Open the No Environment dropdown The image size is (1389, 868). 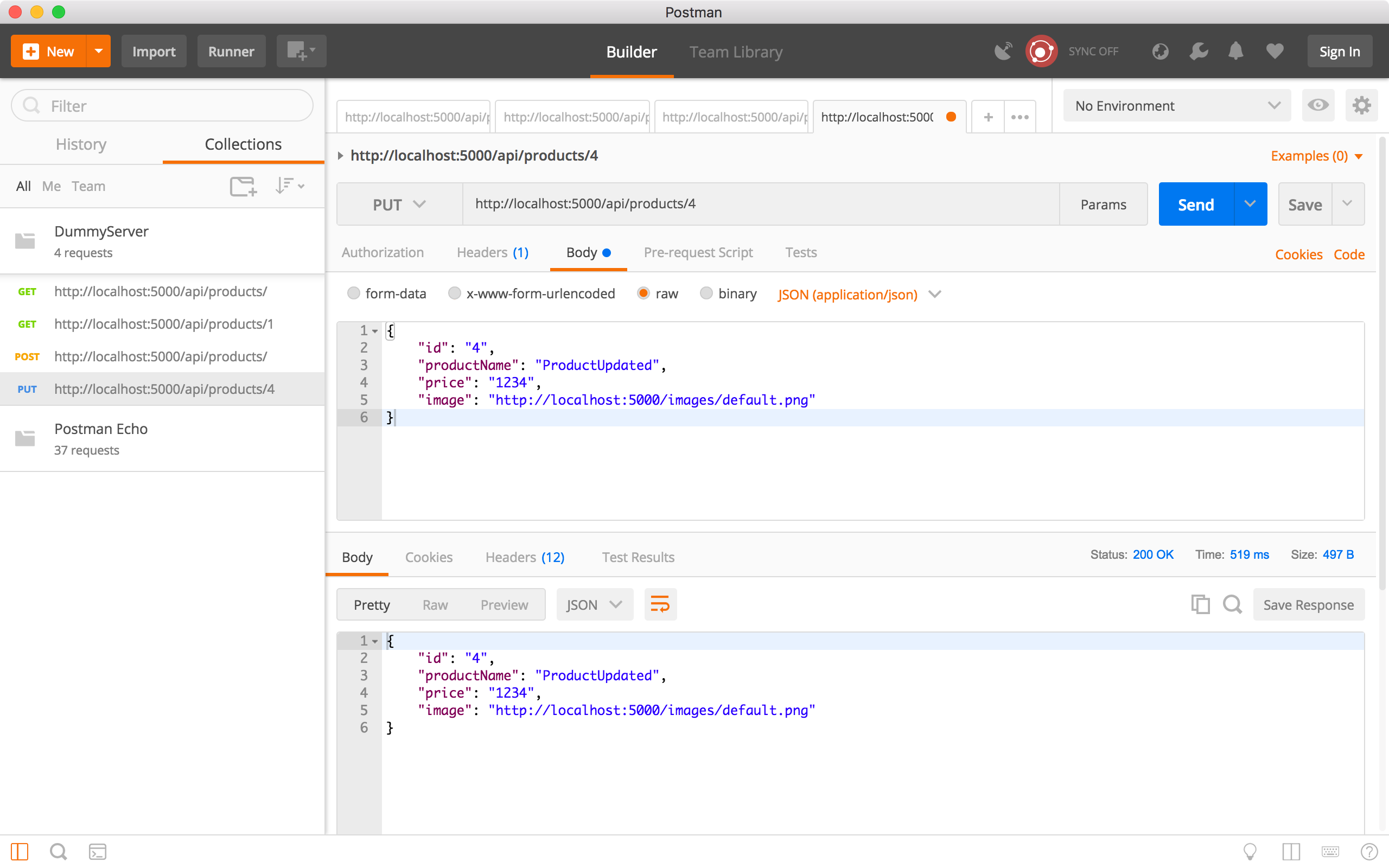[1177, 105]
